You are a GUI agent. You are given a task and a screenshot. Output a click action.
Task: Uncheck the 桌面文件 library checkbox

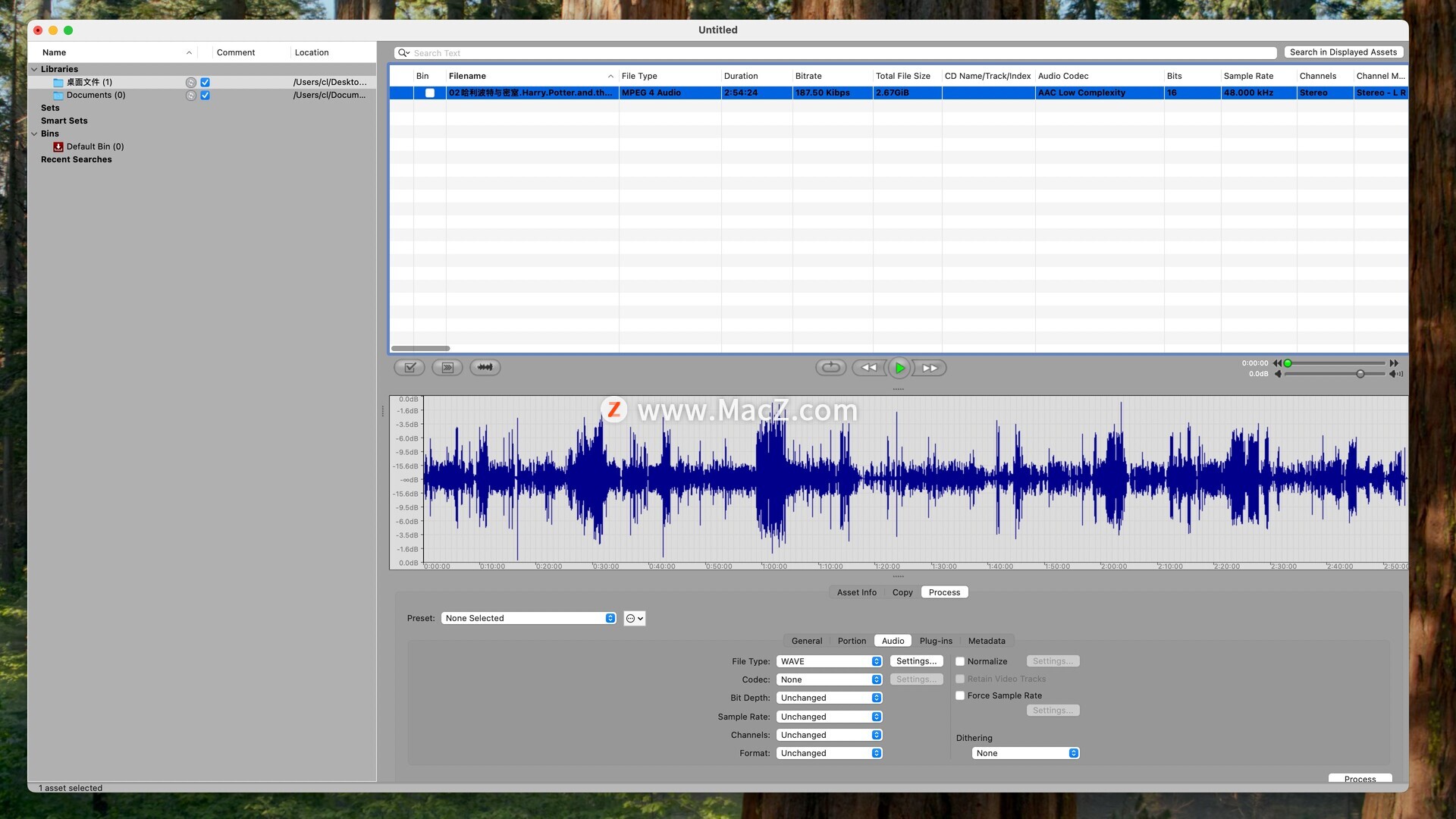tap(205, 83)
